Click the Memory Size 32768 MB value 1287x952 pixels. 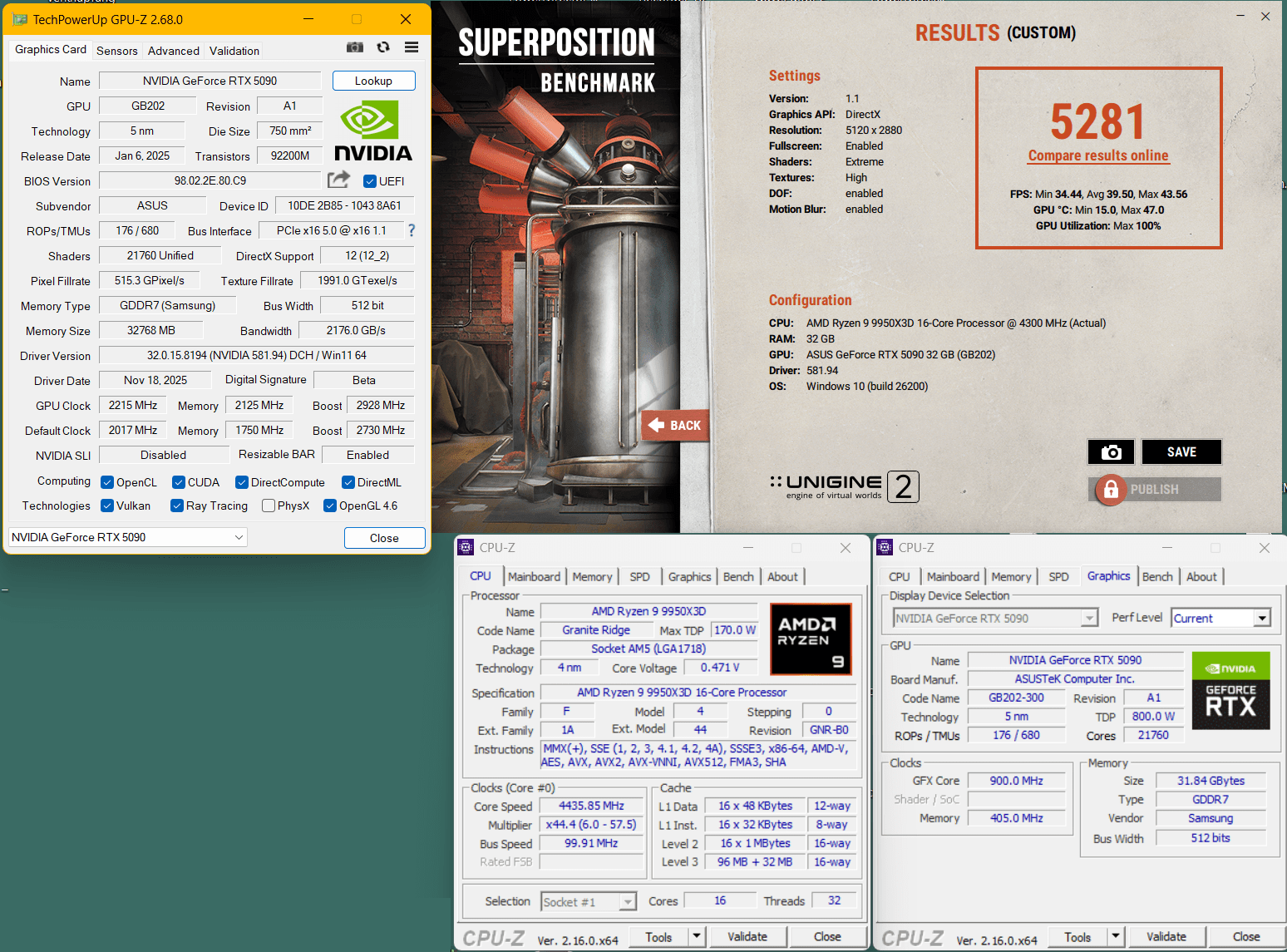click(x=150, y=330)
